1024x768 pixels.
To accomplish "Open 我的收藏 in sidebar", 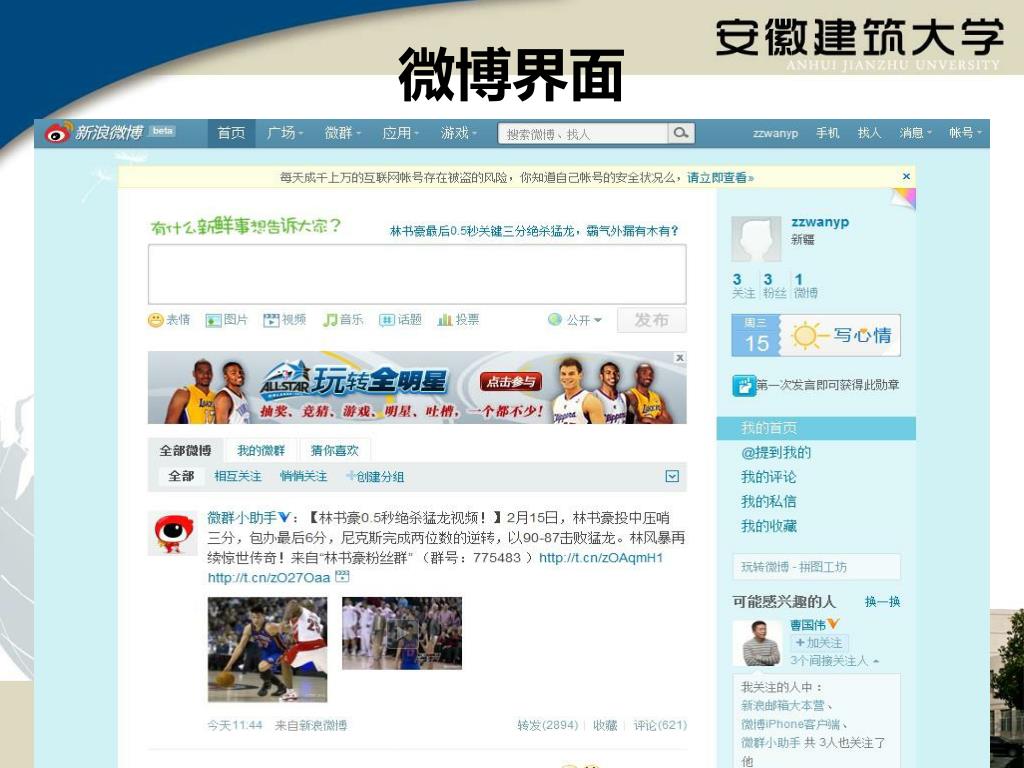I will tap(769, 526).
